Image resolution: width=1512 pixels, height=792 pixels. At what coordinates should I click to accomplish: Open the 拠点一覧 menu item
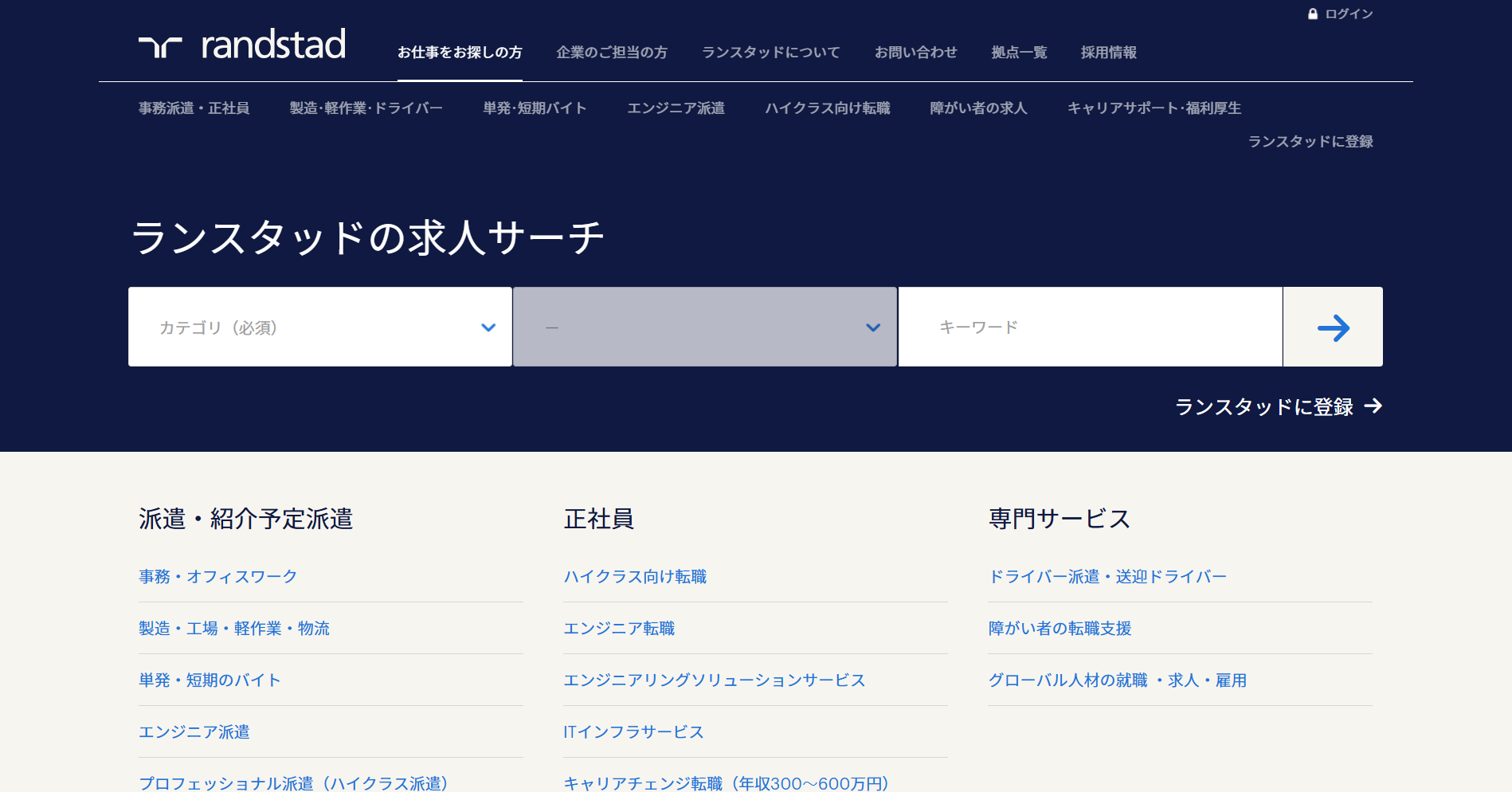pyautogui.click(x=1019, y=53)
